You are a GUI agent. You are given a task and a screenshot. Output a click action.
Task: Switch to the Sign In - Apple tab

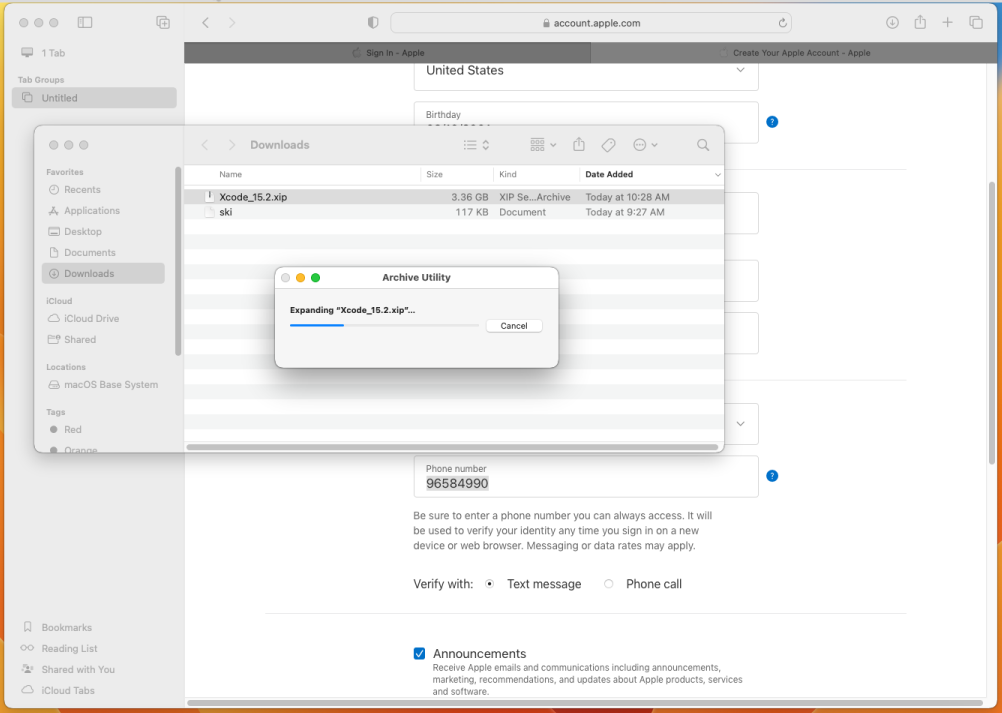click(x=387, y=52)
